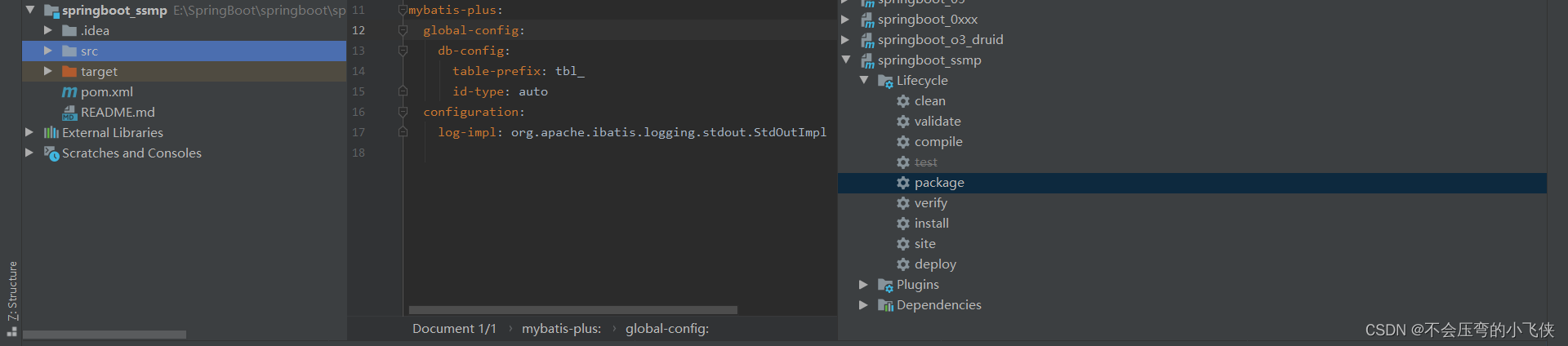Image resolution: width=1568 pixels, height=346 pixels.
Task: Click the Lifecycle folder icon
Action: (x=885, y=81)
